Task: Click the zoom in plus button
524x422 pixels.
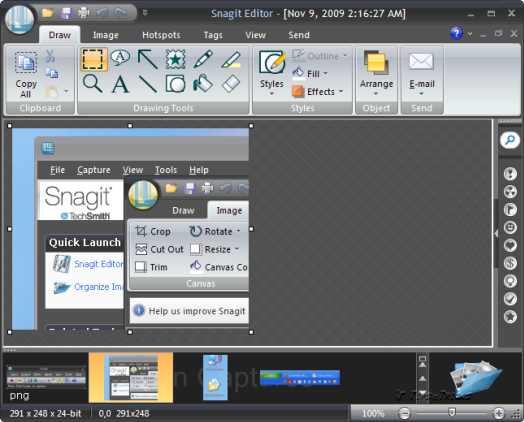Action: [x=499, y=413]
